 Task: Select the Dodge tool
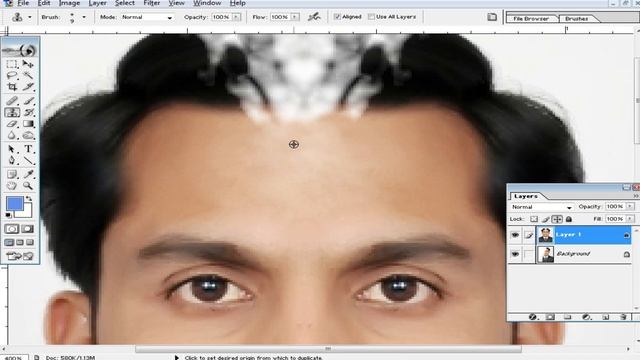pyautogui.click(x=28, y=135)
